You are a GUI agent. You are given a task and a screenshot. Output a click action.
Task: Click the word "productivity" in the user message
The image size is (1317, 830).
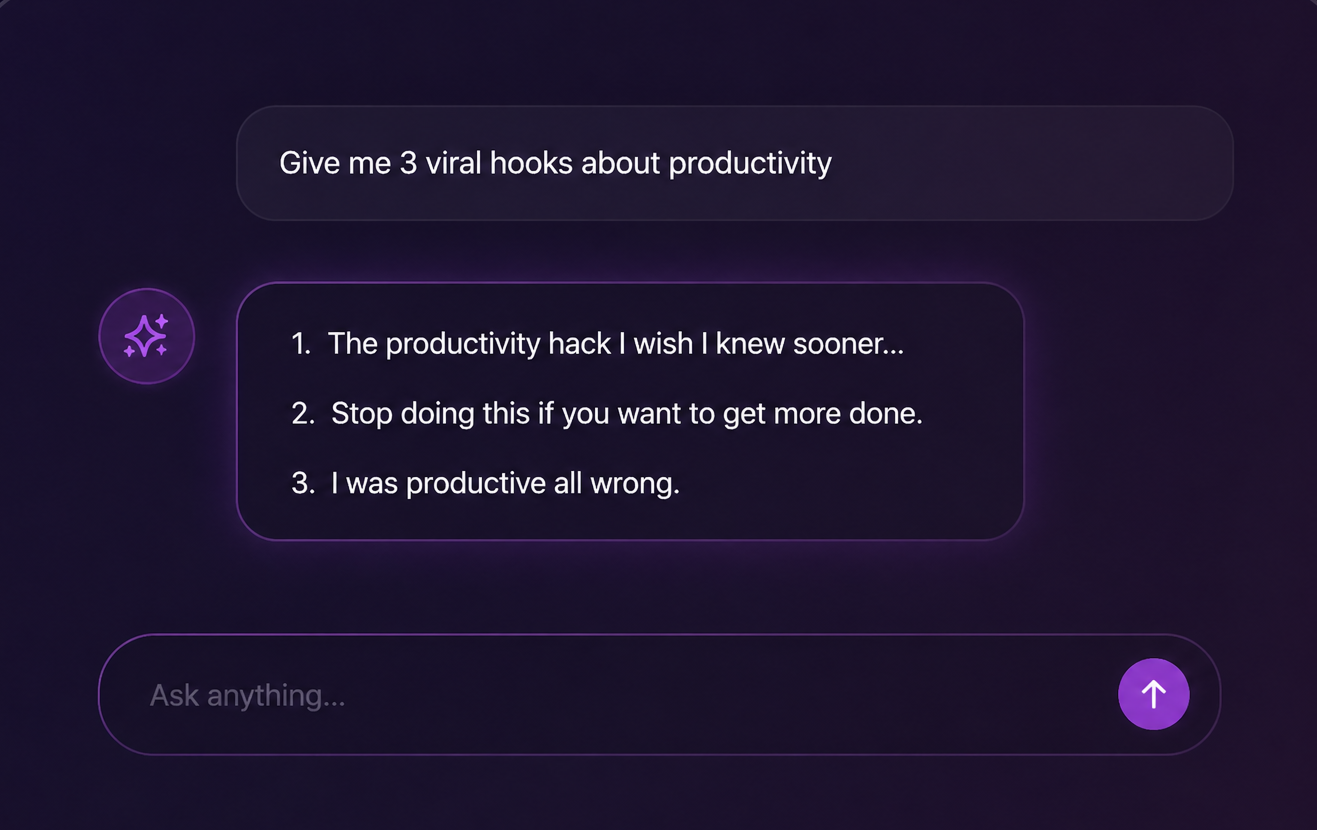coord(750,163)
